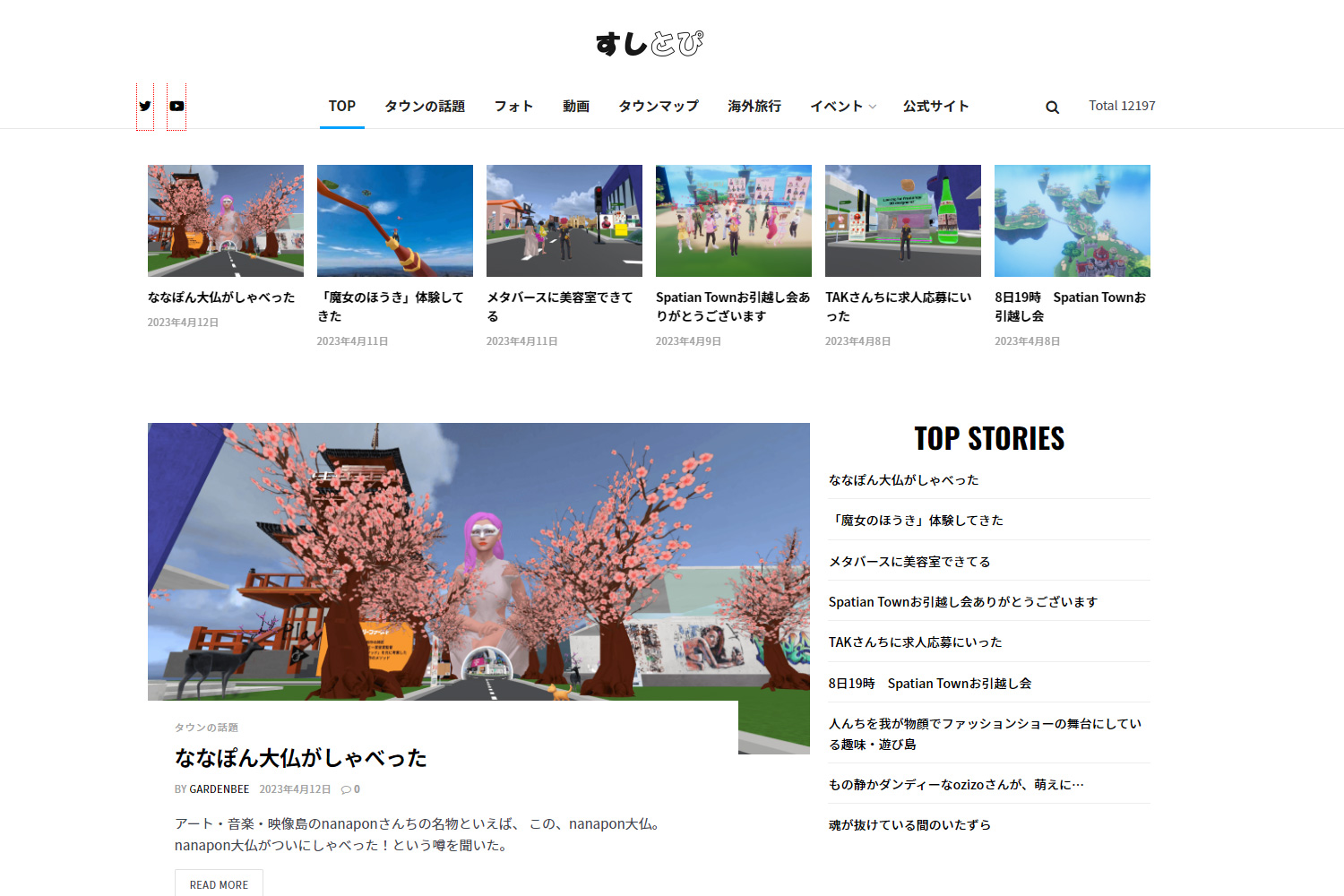This screenshot has height=896, width=1344.
Task: Open the GARDENBEE author link
Action: click(219, 789)
